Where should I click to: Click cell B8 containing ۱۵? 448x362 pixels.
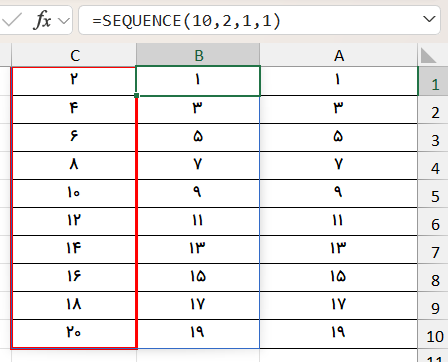[198, 278]
